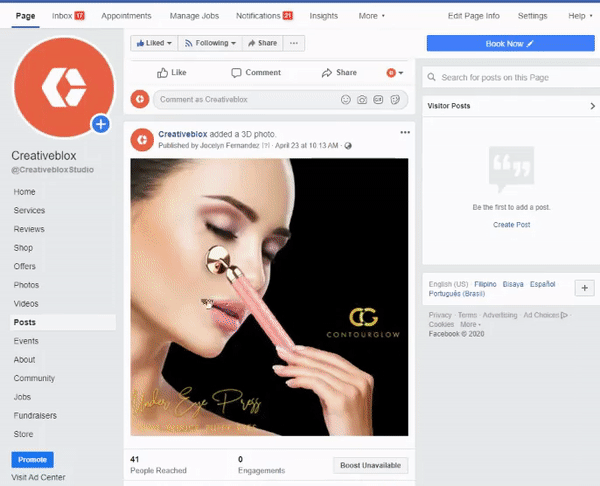The image size is (600, 486).
Task: Click in the Comment as Creativeblox field
Action: tap(280, 99)
